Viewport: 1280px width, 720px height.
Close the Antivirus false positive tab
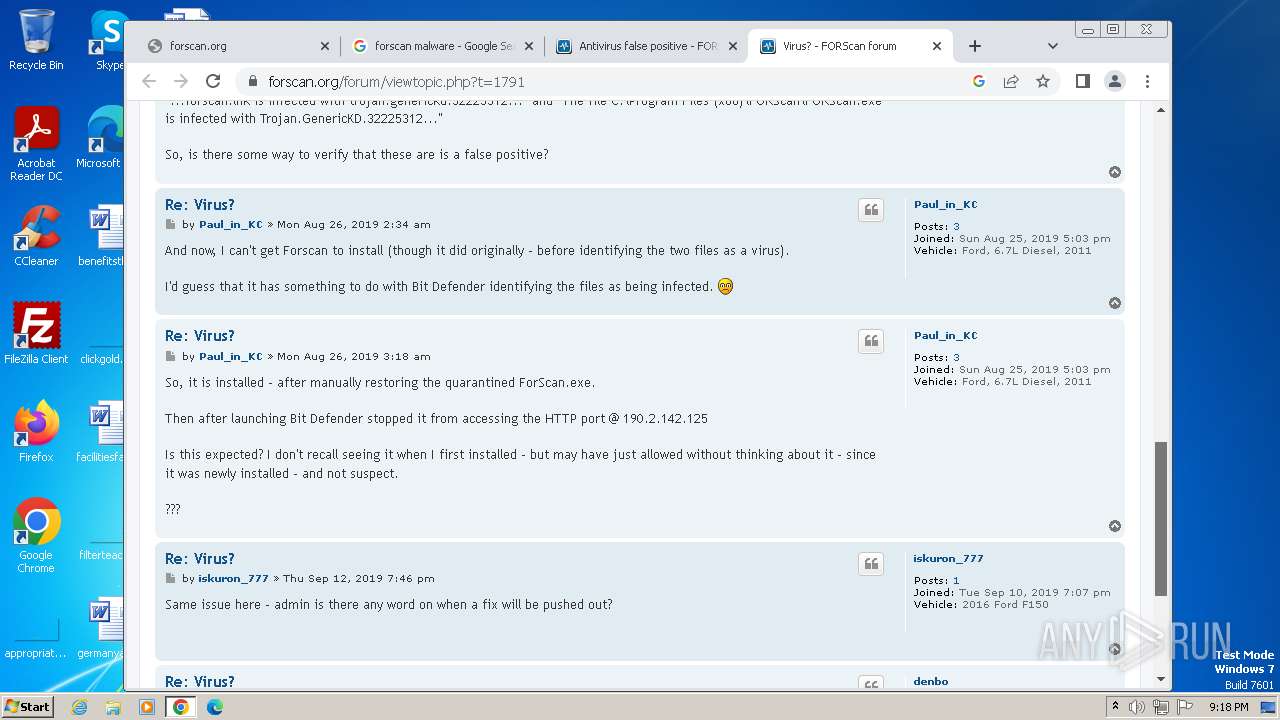[733, 46]
